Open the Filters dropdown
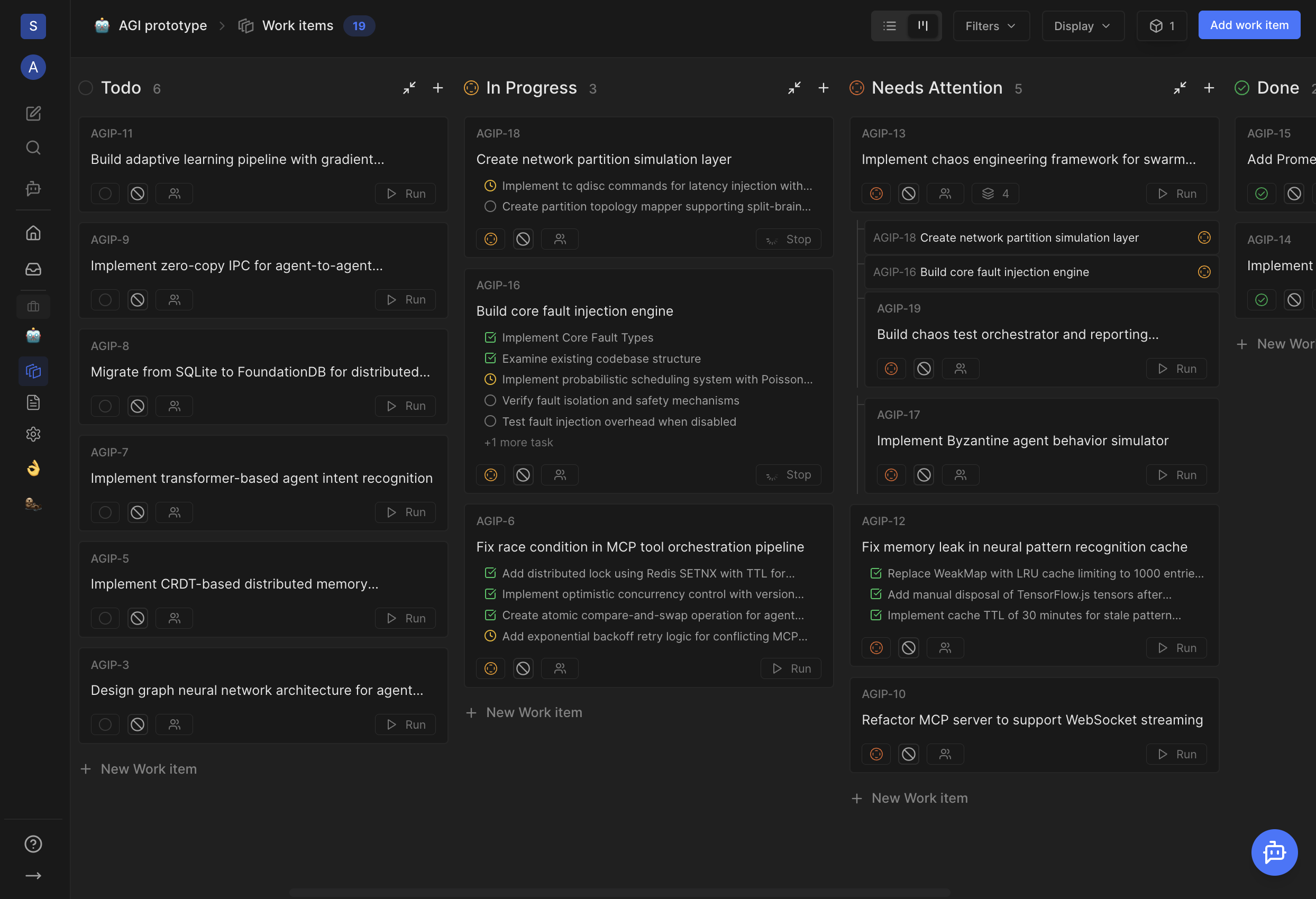The image size is (1316, 899). (991, 26)
